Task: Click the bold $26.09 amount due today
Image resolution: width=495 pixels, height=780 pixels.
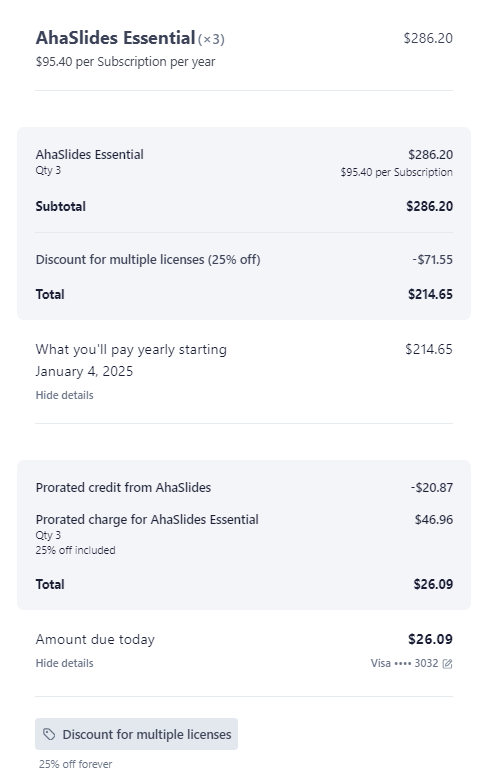Action: tap(430, 639)
